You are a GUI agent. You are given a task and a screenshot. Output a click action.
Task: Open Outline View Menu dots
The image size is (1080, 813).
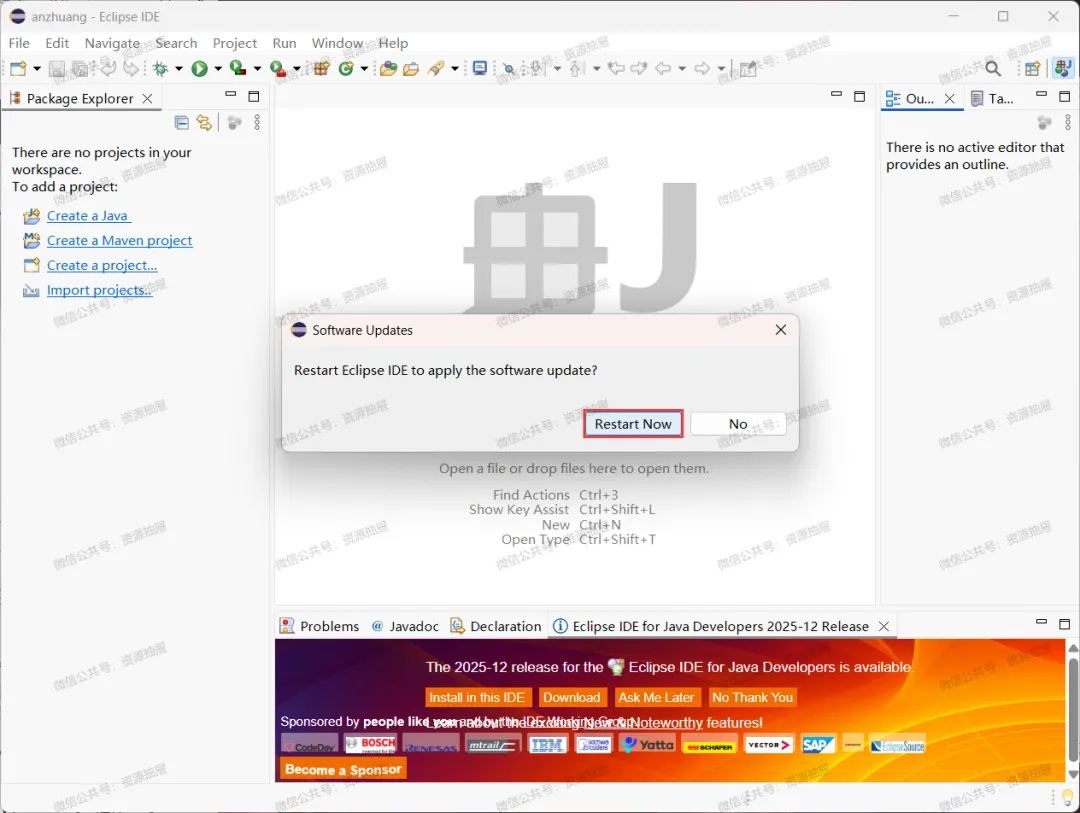pos(1068,123)
